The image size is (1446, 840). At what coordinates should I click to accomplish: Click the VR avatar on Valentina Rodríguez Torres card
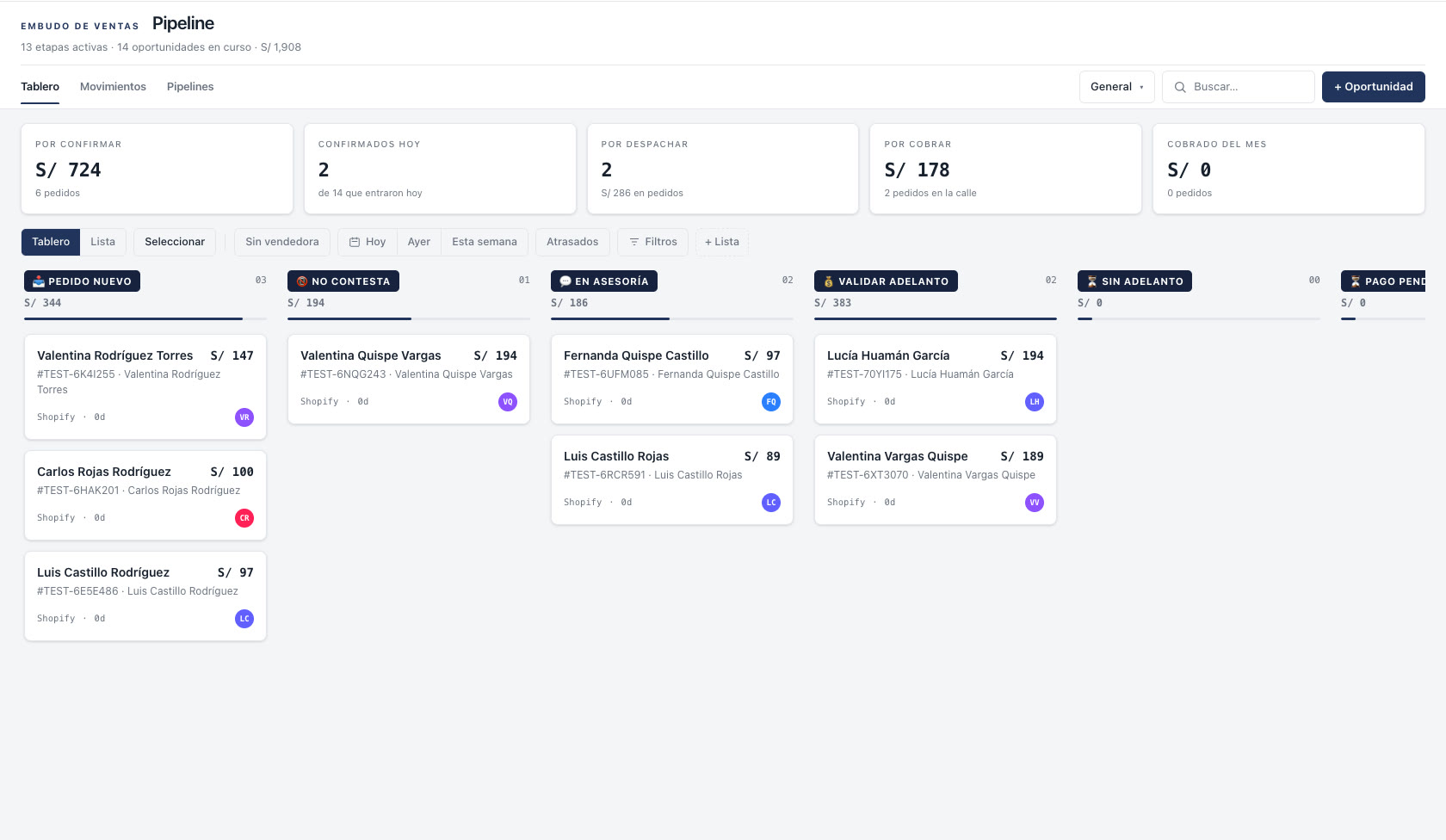(x=244, y=417)
